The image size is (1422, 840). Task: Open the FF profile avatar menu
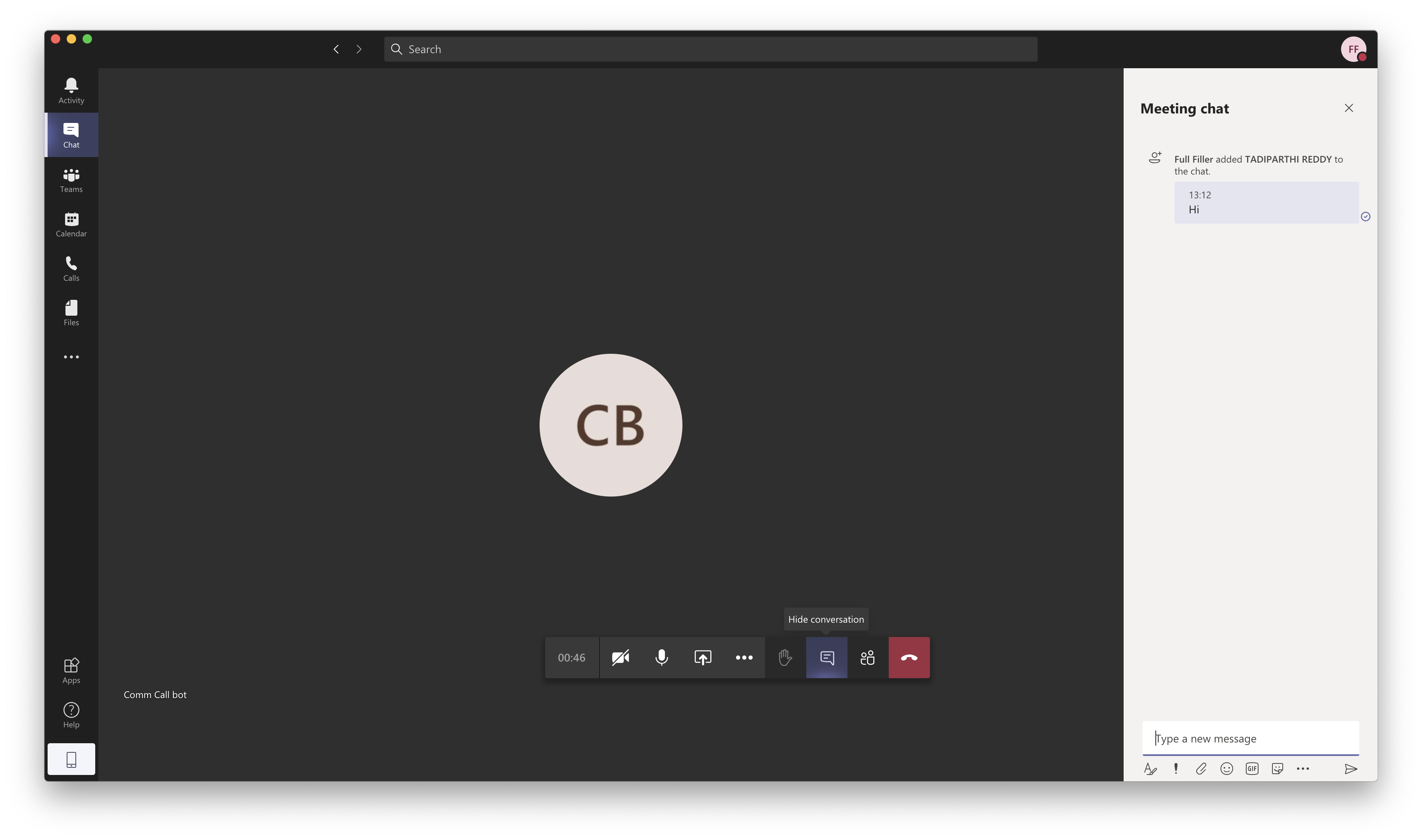click(x=1353, y=49)
